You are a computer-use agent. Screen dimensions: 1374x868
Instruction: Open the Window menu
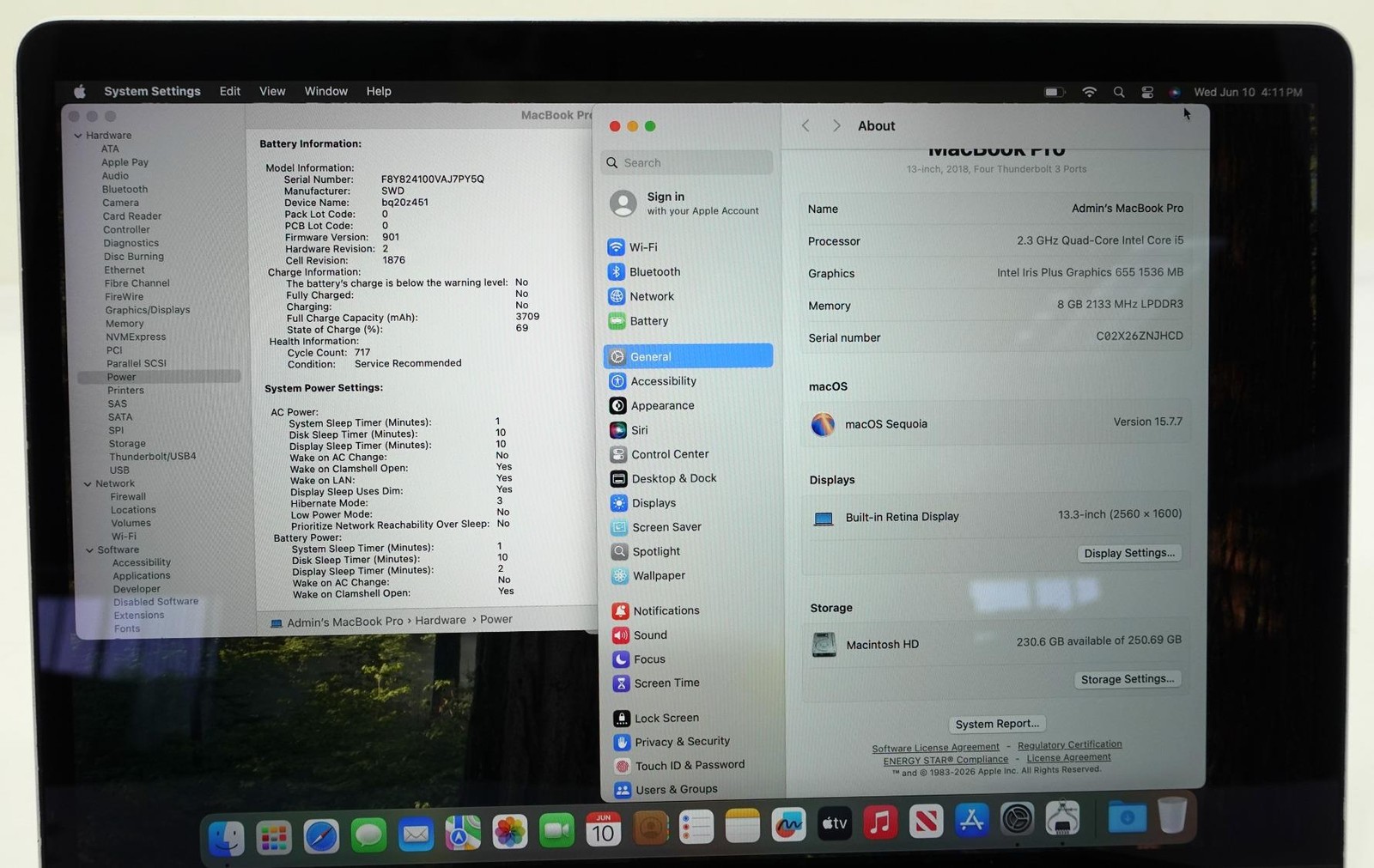click(326, 91)
